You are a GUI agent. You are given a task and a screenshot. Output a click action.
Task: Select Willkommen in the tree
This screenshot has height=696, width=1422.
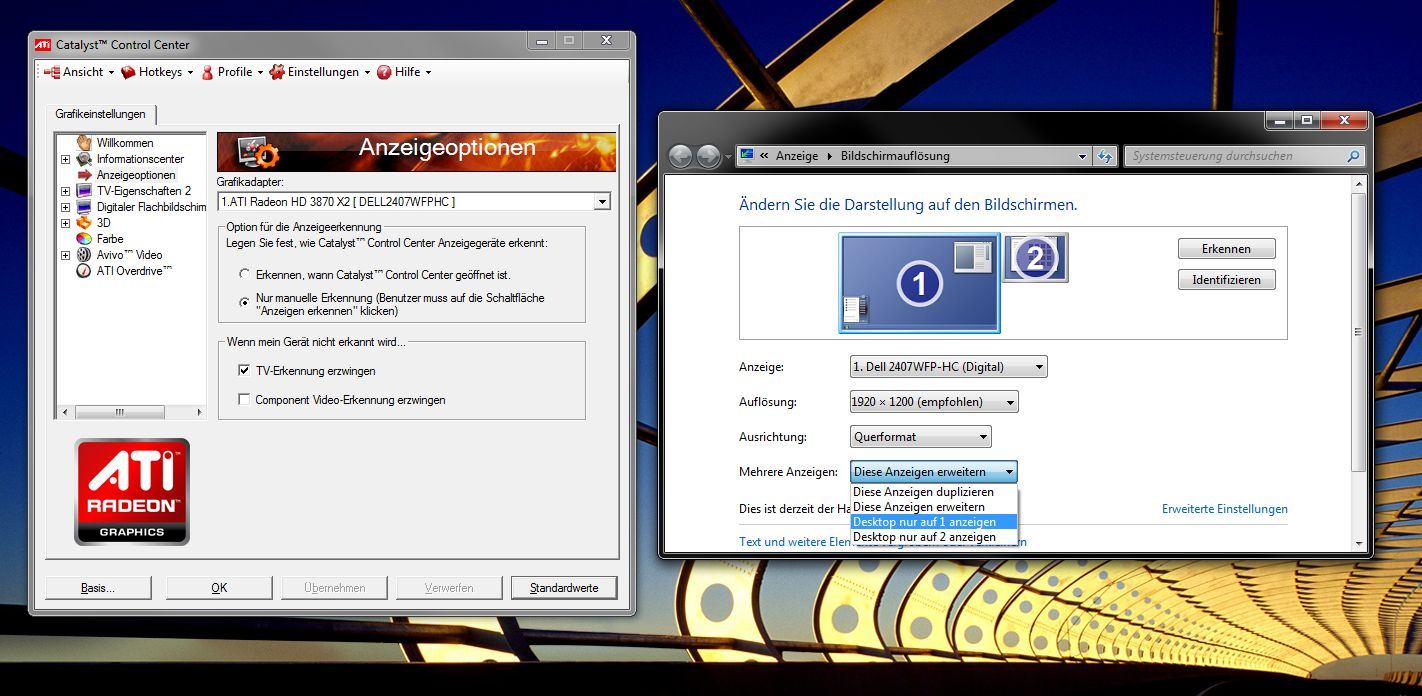(x=125, y=143)
